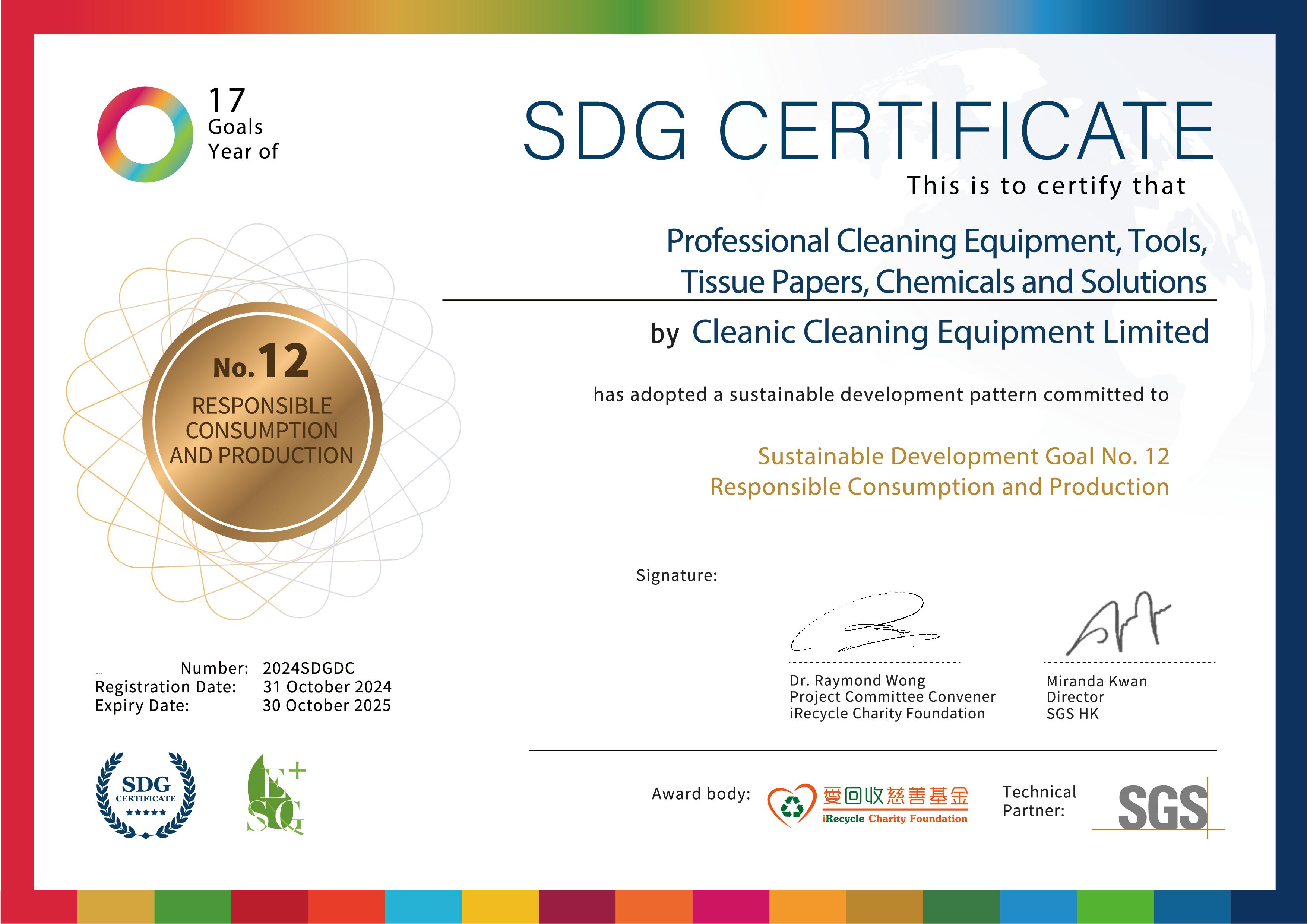Click 'iRecycle Charity Foundation' under Raymond Wong
The image size is (1307, 924).
click(x=887, y=714)
